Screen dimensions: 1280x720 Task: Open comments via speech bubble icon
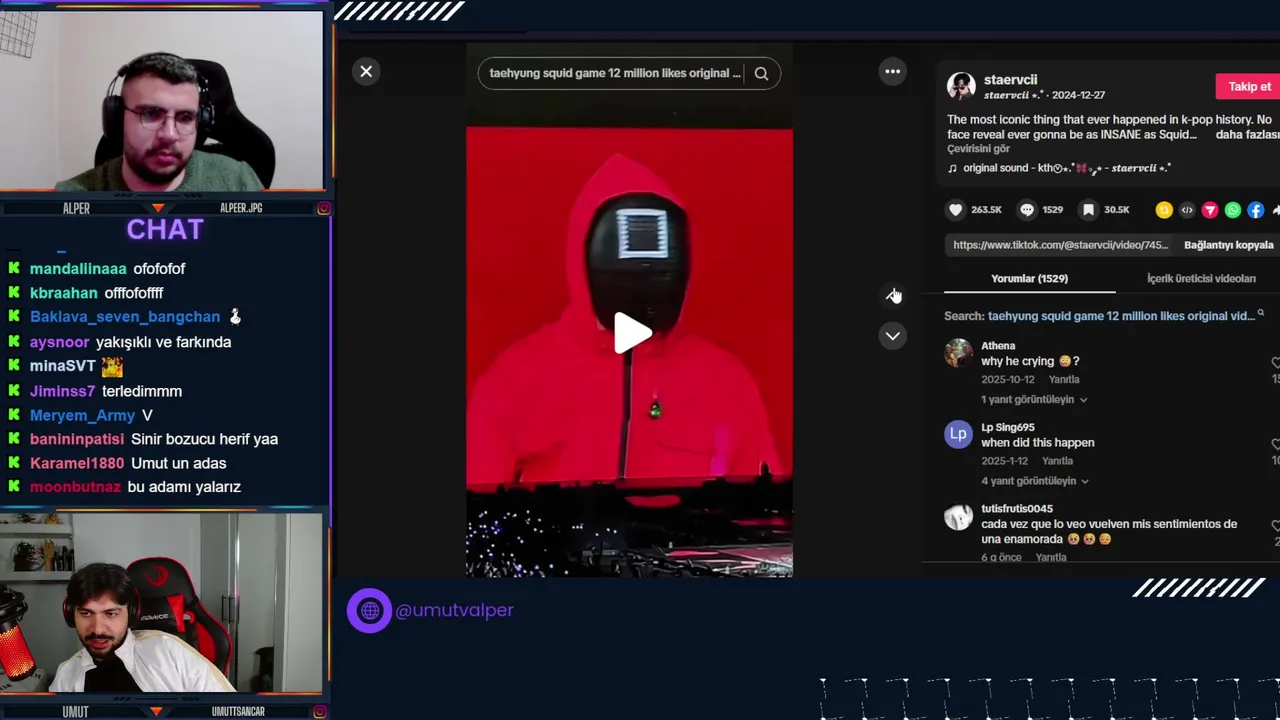(x=1027, y=209)
